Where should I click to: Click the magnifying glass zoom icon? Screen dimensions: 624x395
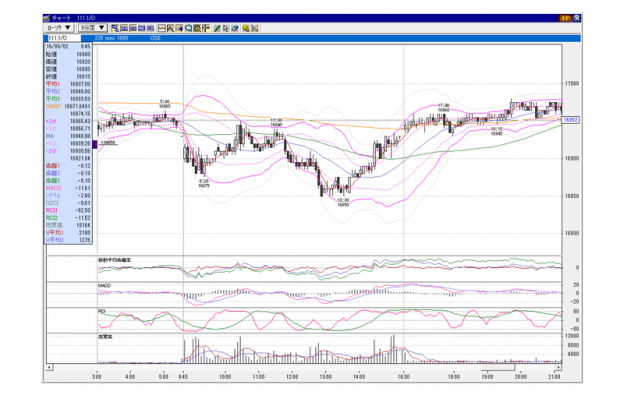(189, 28)
